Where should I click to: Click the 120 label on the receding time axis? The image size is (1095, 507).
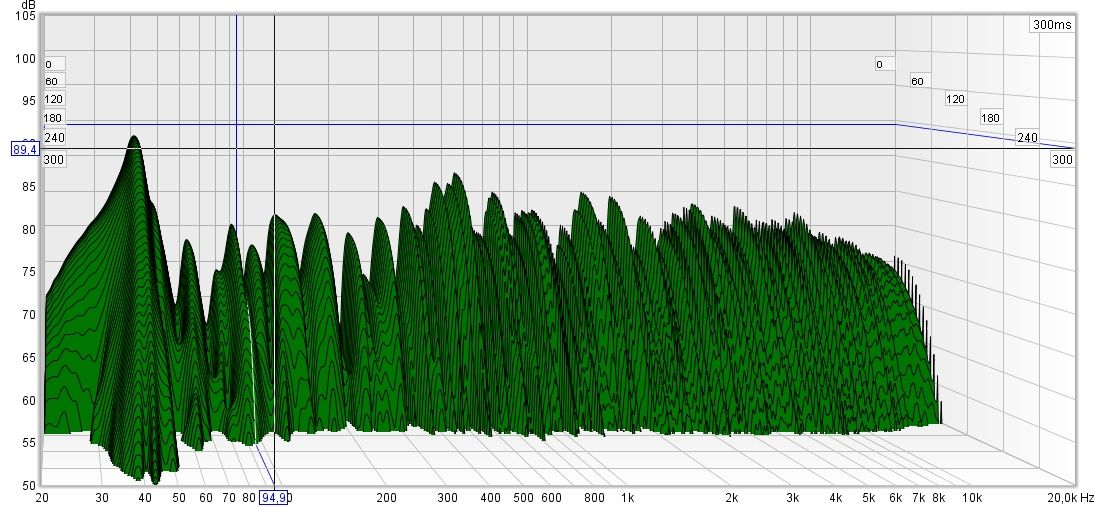[x=955, y=99]
